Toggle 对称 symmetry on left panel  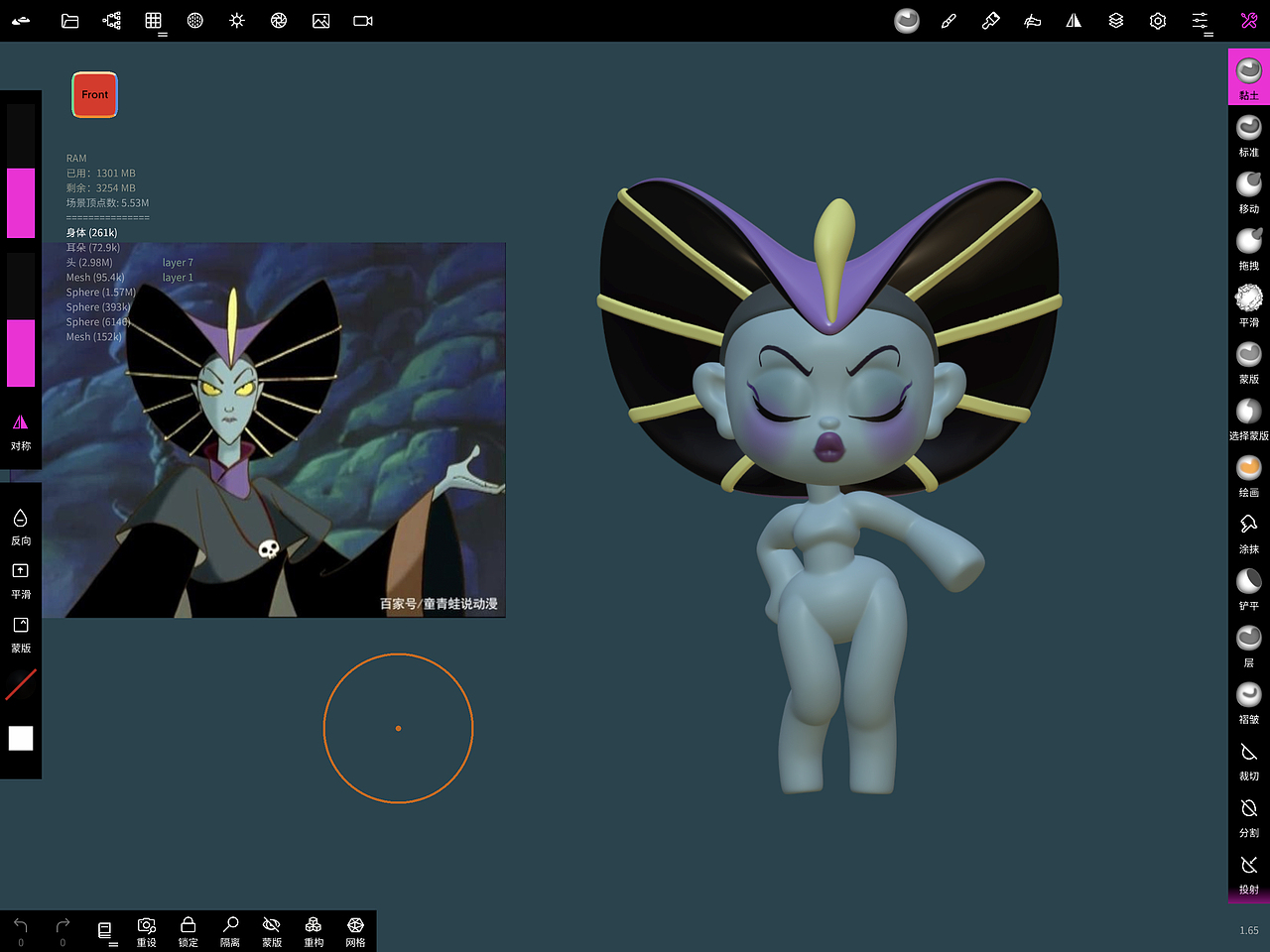click(21, 432)
